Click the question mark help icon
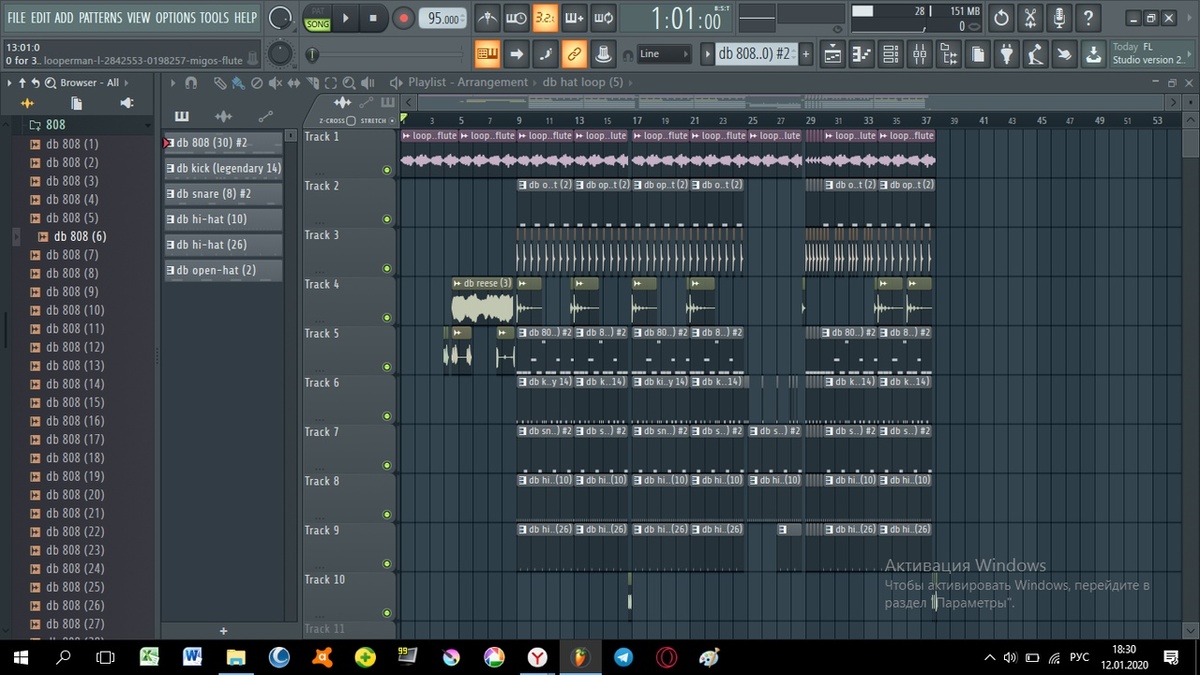This screenshot has width=1200, height=675. pos(1089,18)
